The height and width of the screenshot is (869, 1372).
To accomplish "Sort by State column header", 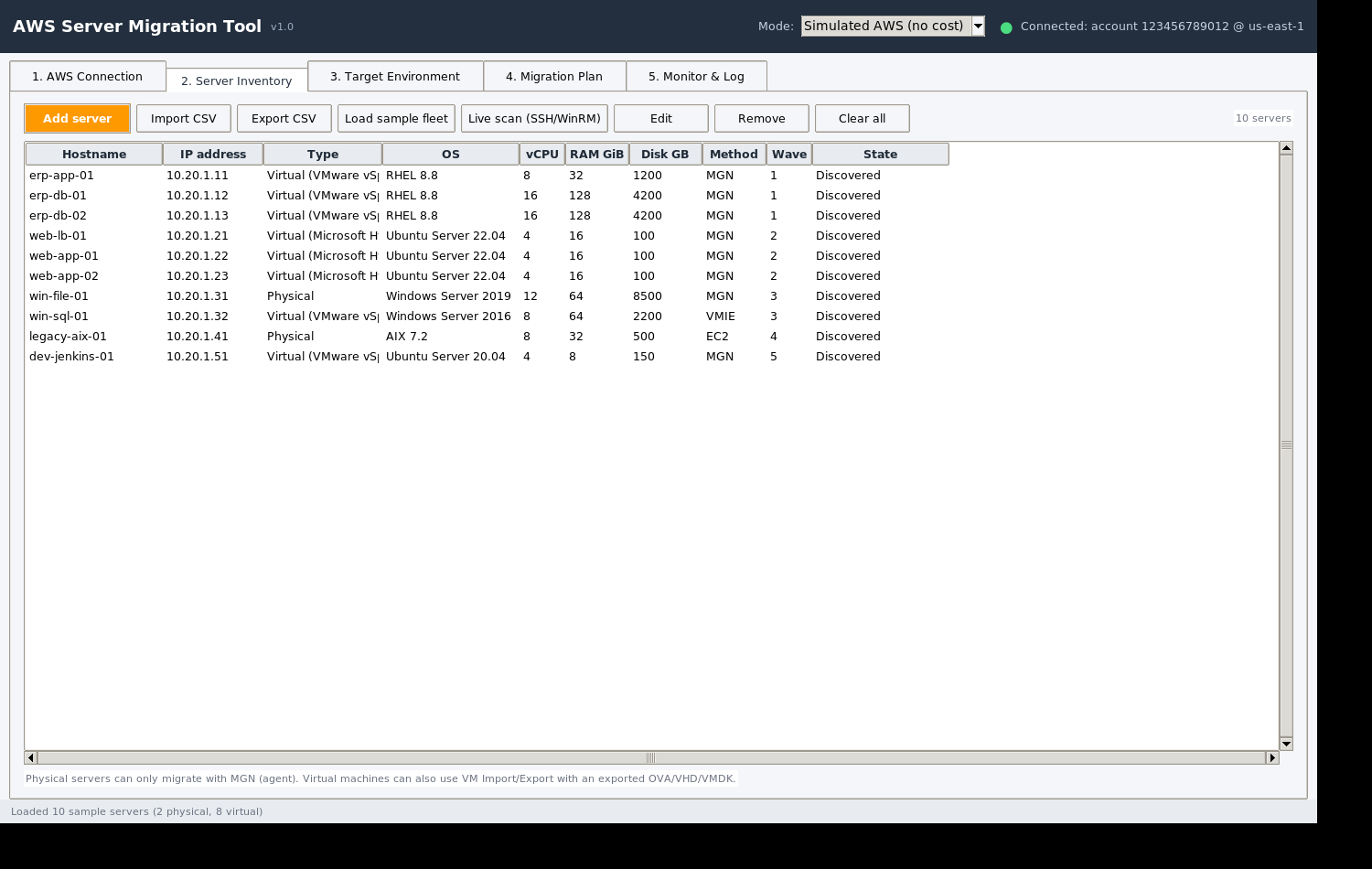I will (881, 154).
